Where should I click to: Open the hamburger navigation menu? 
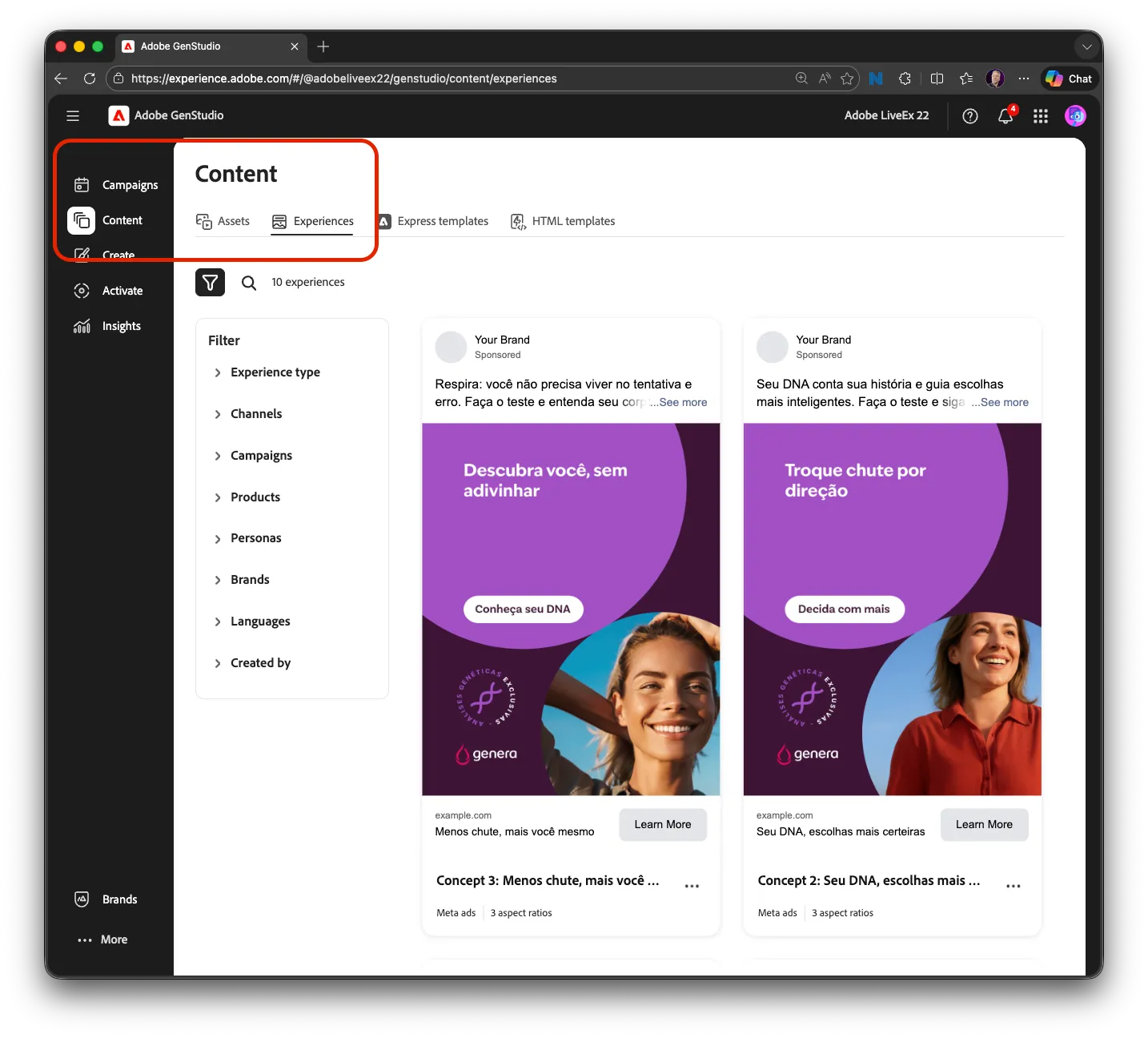(x=73, y=116)
